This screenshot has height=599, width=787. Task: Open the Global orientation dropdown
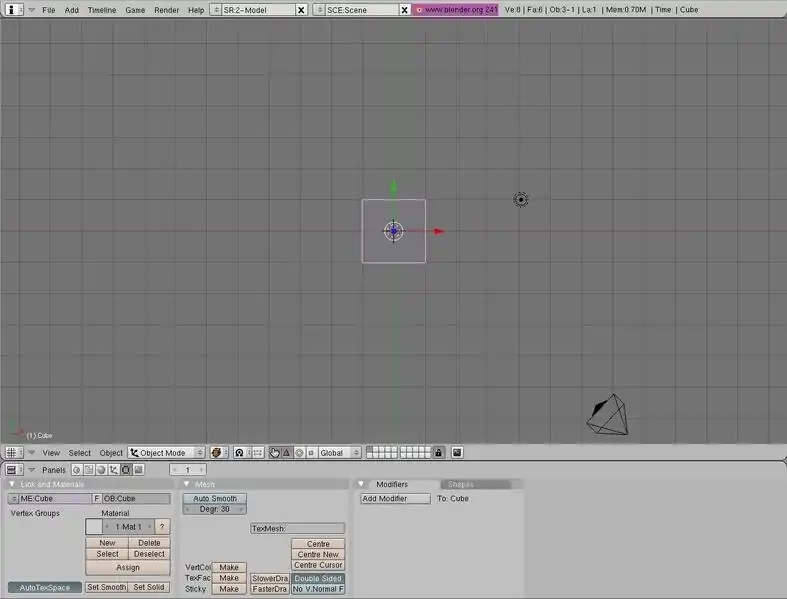click(335, 453)
